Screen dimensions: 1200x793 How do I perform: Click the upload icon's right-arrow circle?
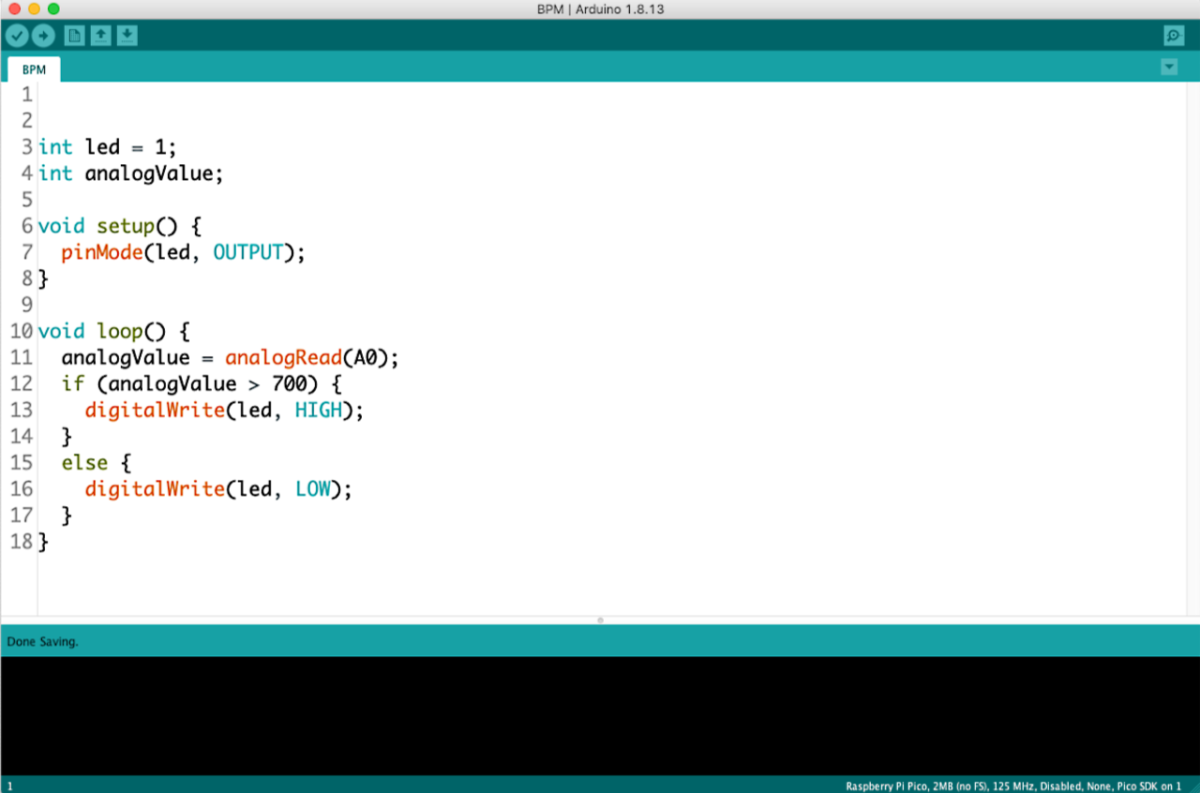coord(44,35)
